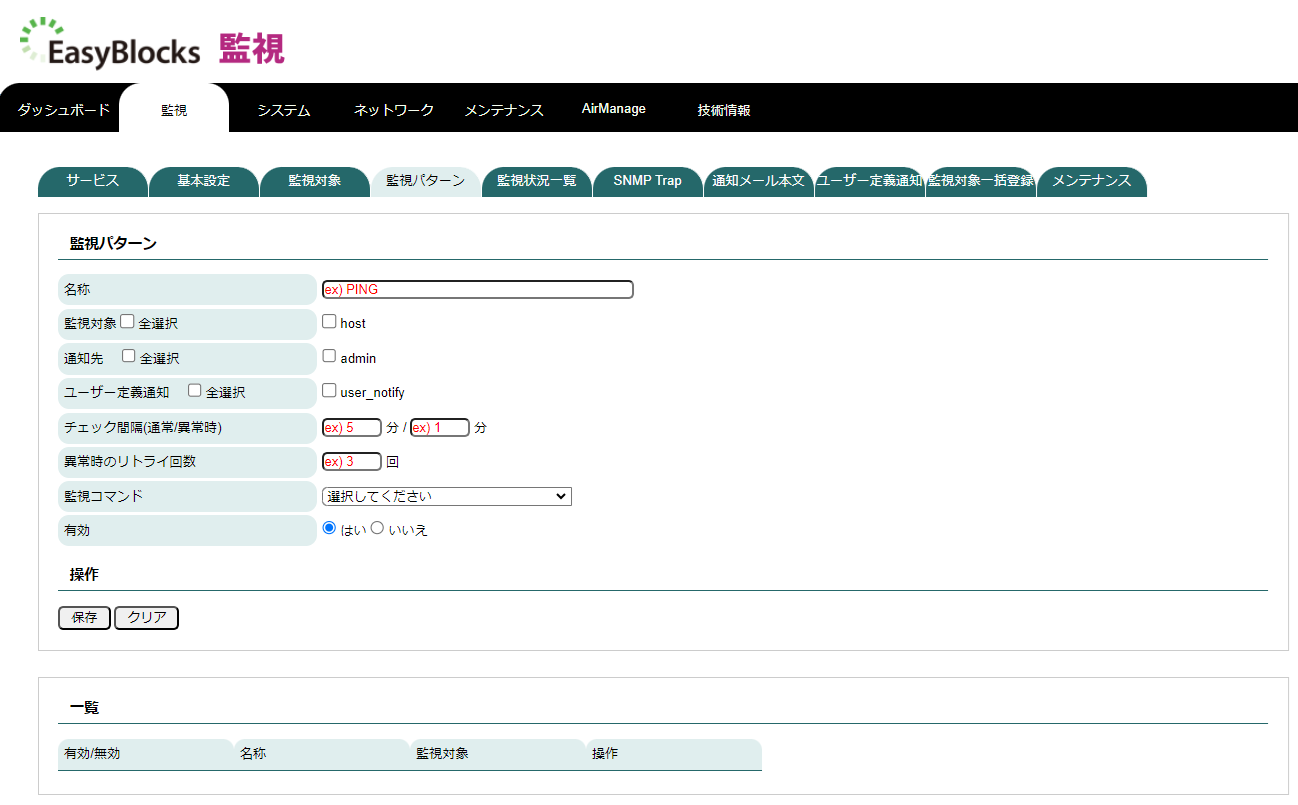Open the top bar メンテナンス menu

pyautogui.click(x=504, y=110)
